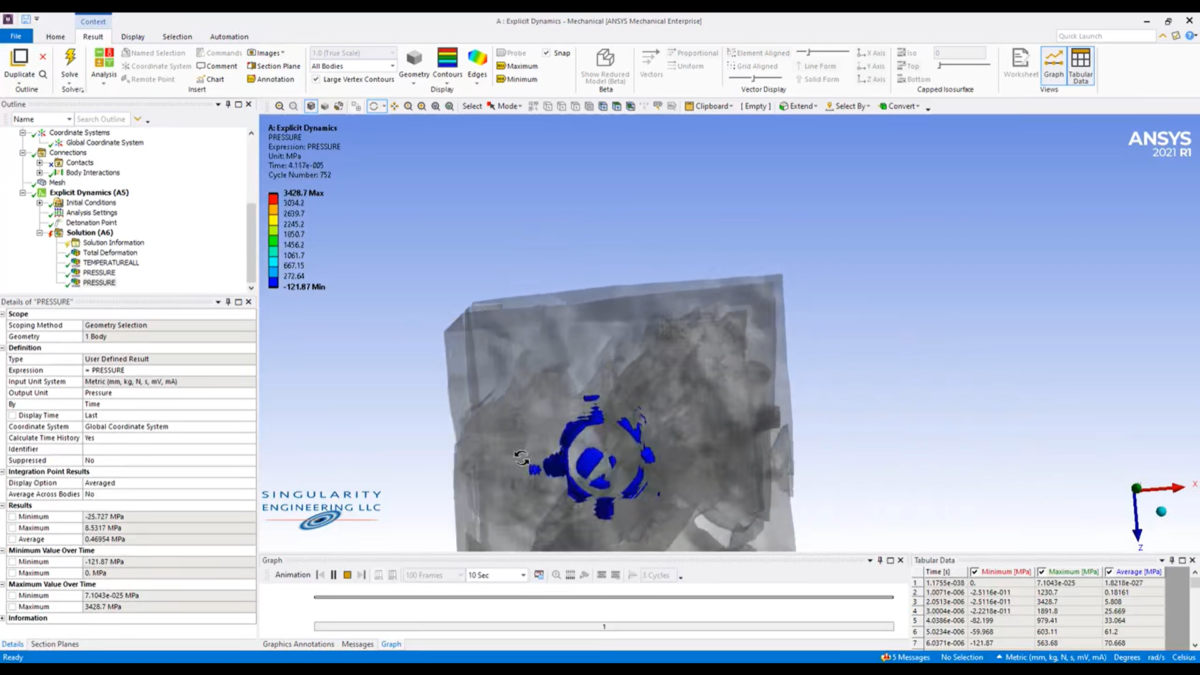
Task: Click the Mode selection button
Action: [505, 106]
